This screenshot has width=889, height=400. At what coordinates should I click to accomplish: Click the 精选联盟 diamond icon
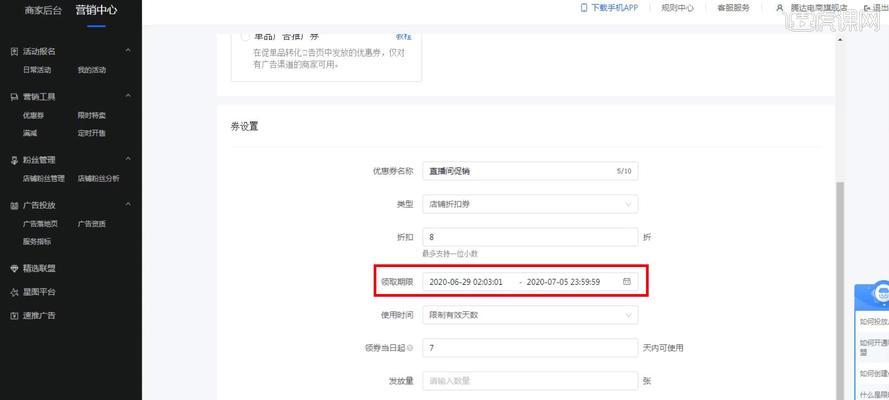(15, 269)
